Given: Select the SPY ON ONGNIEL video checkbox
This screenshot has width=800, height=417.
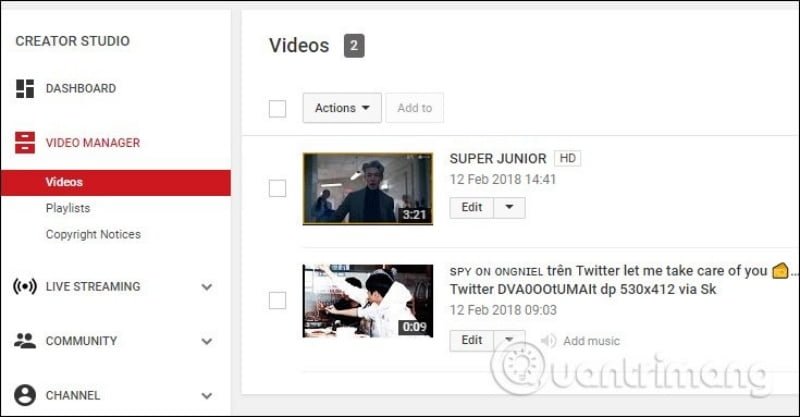Looking at the screenshot, I should [277, 300].
